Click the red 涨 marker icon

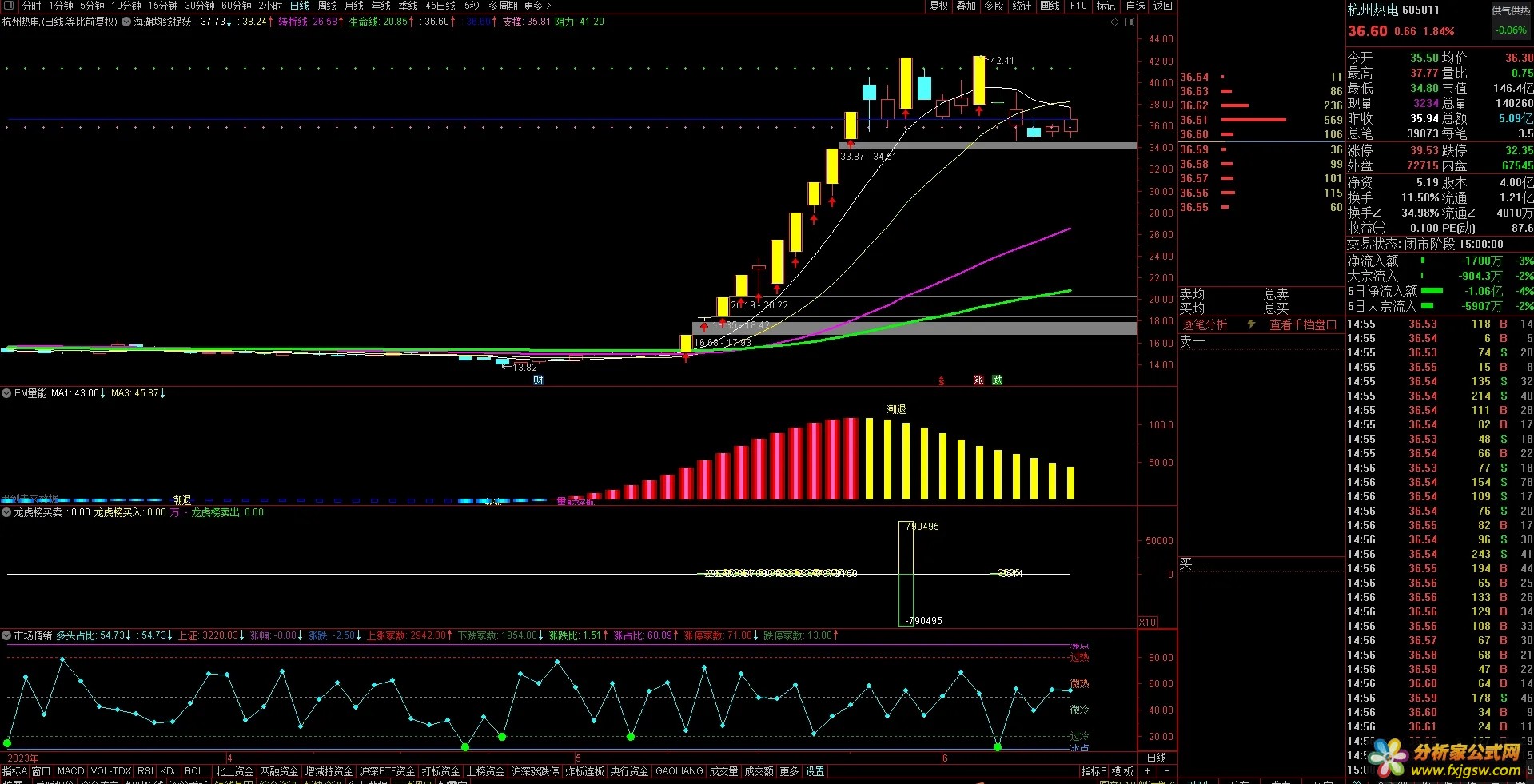point(978,380)
